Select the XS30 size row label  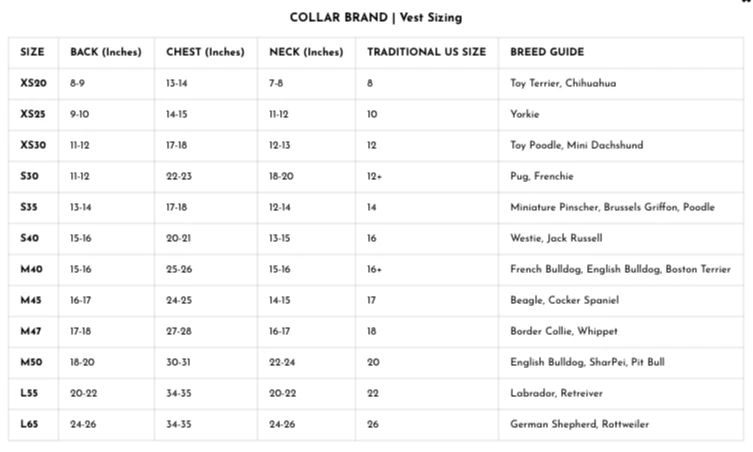coord(33,145)
